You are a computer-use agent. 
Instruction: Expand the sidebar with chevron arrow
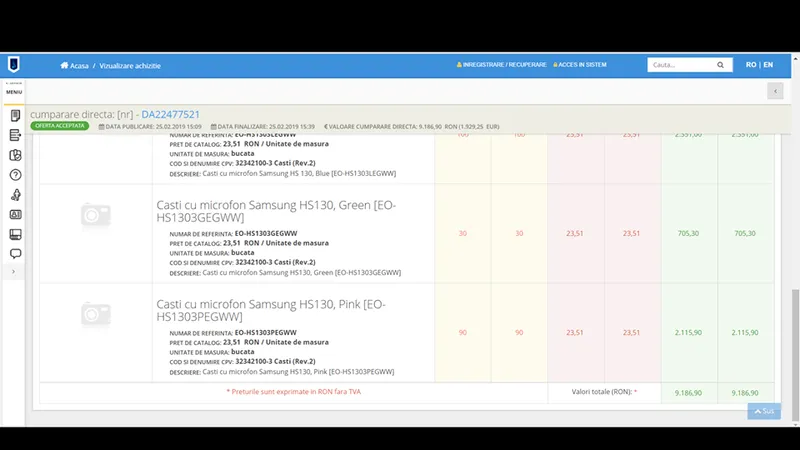click(14, 272)
